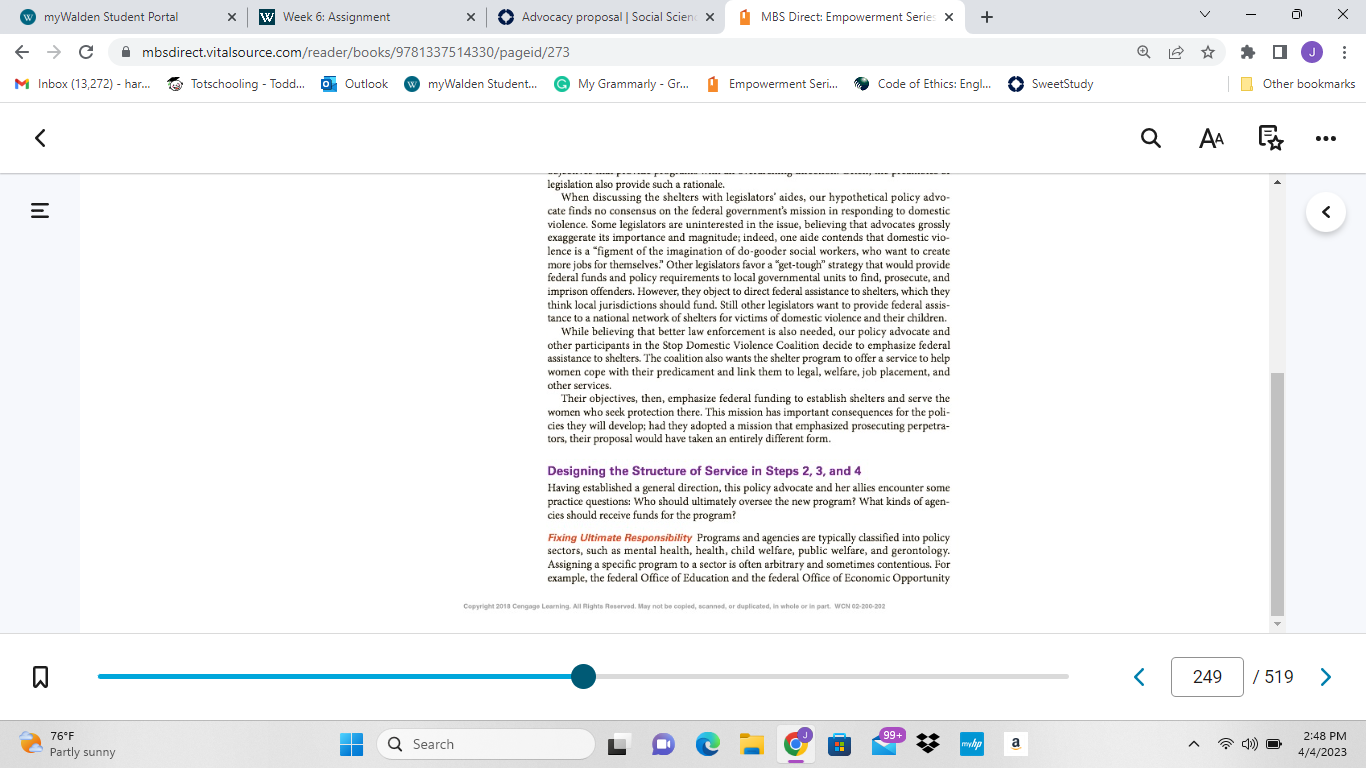Open the Task View taskbar icon
Screen dimensions: 1366x768
(x=620, y=744)
